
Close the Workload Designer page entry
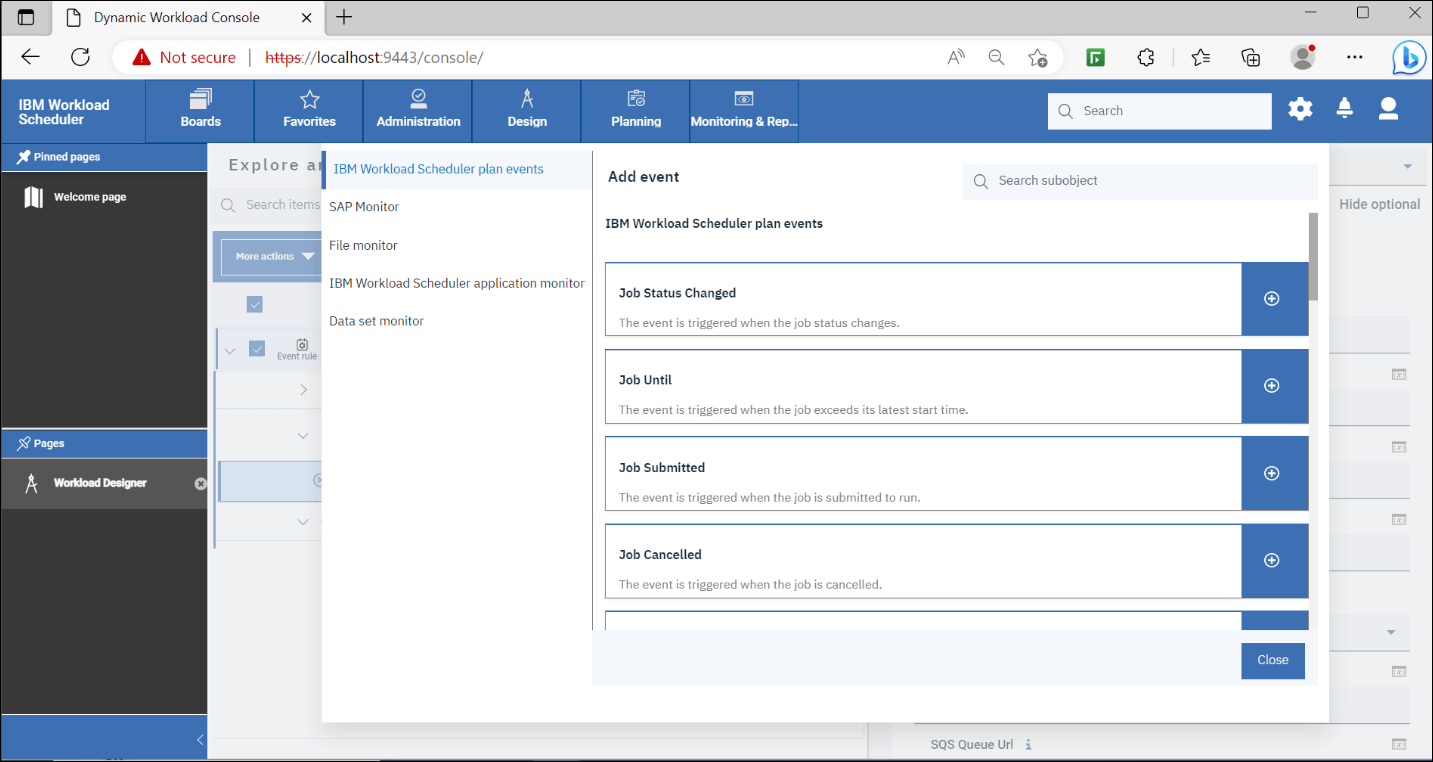pos(200,483)
